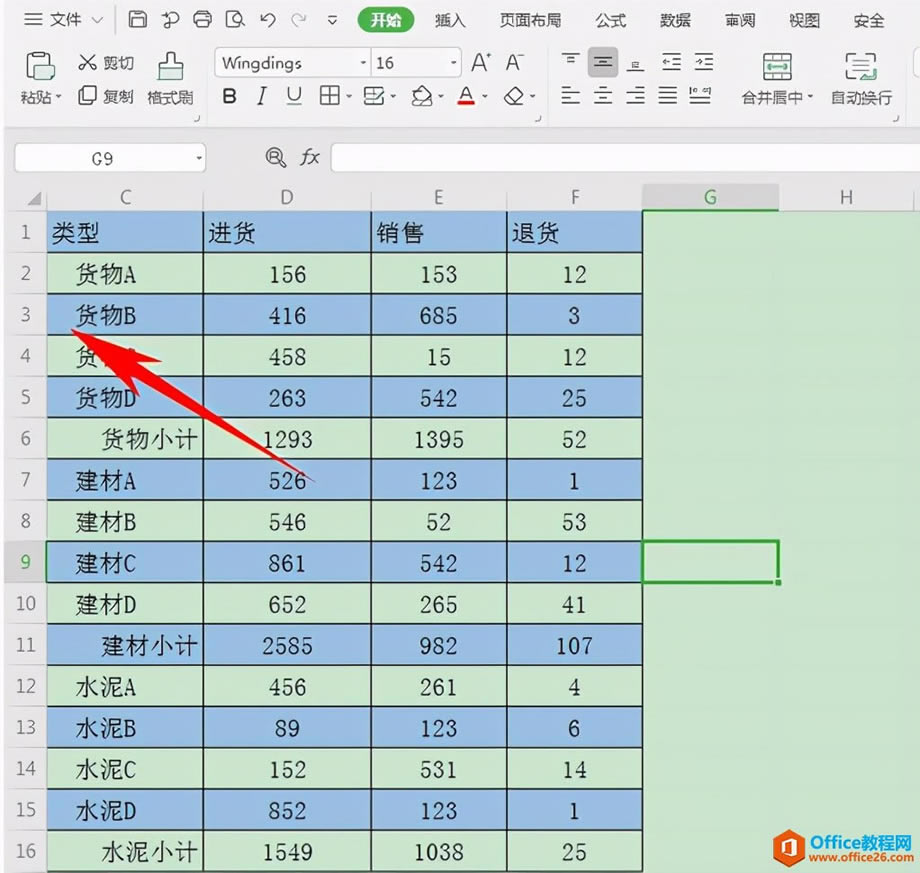The width and height of the screenshot is (920, 873).
Task: Select column D header
Action: point(287,197)
